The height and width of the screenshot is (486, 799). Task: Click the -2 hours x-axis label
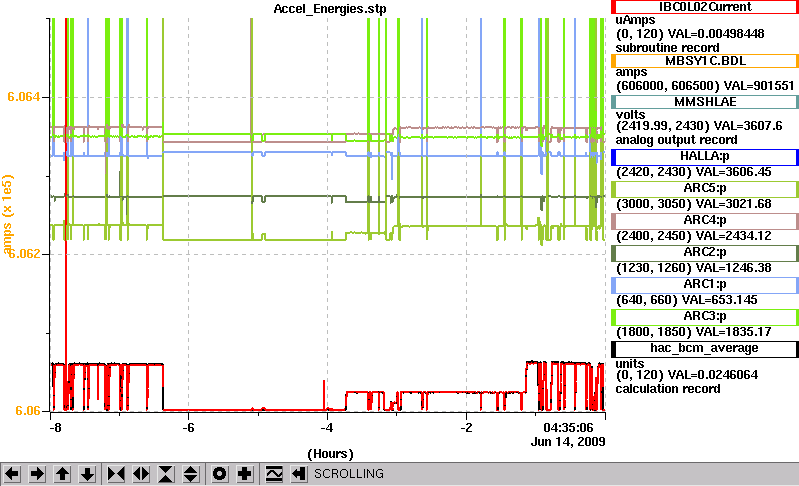[466, 428]
